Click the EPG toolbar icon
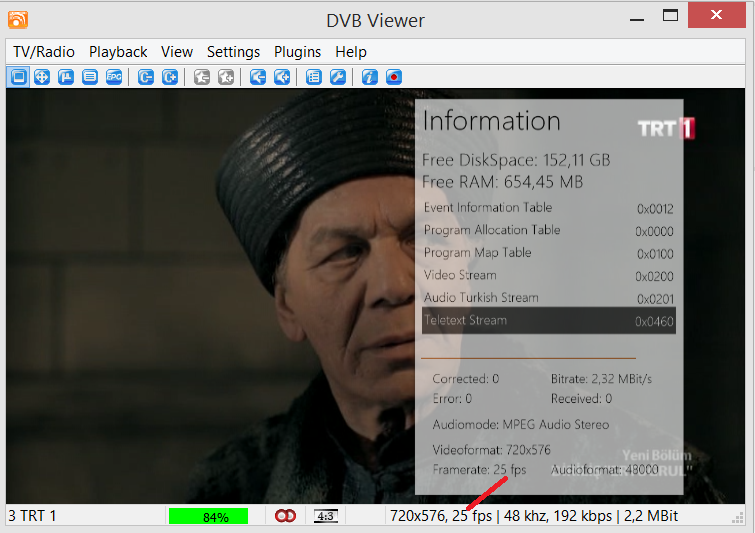 (114, 77)
